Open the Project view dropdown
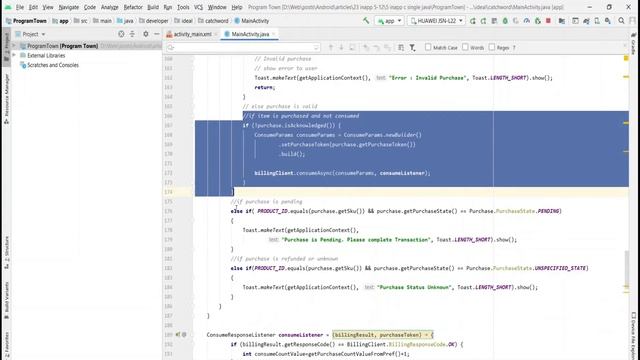The height and width of the screenshot is (360, 640). click(x=30, y=34)
